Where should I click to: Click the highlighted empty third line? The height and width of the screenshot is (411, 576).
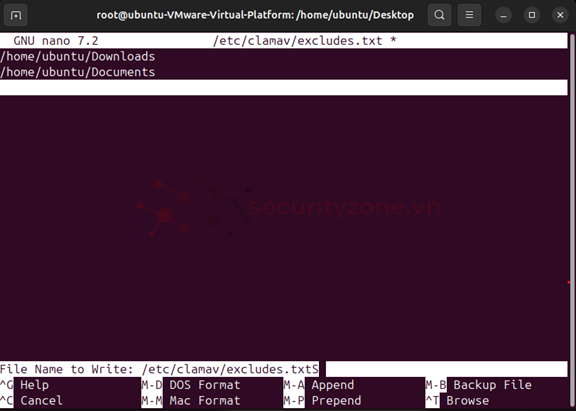click(284, 88)
